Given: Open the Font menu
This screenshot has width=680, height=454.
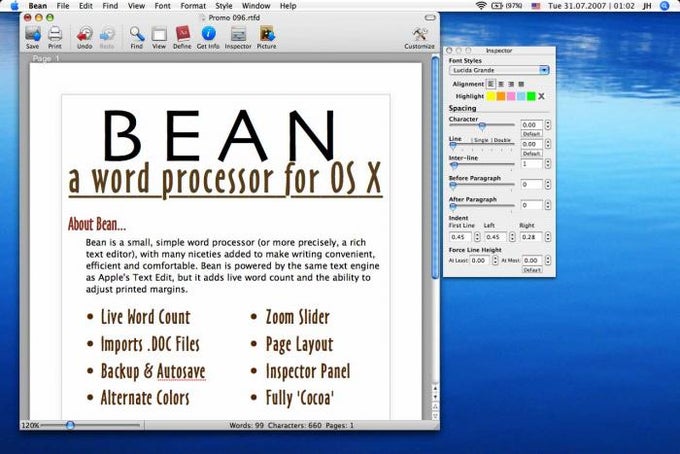Looking at the screenshot, I should pos(163,6).
